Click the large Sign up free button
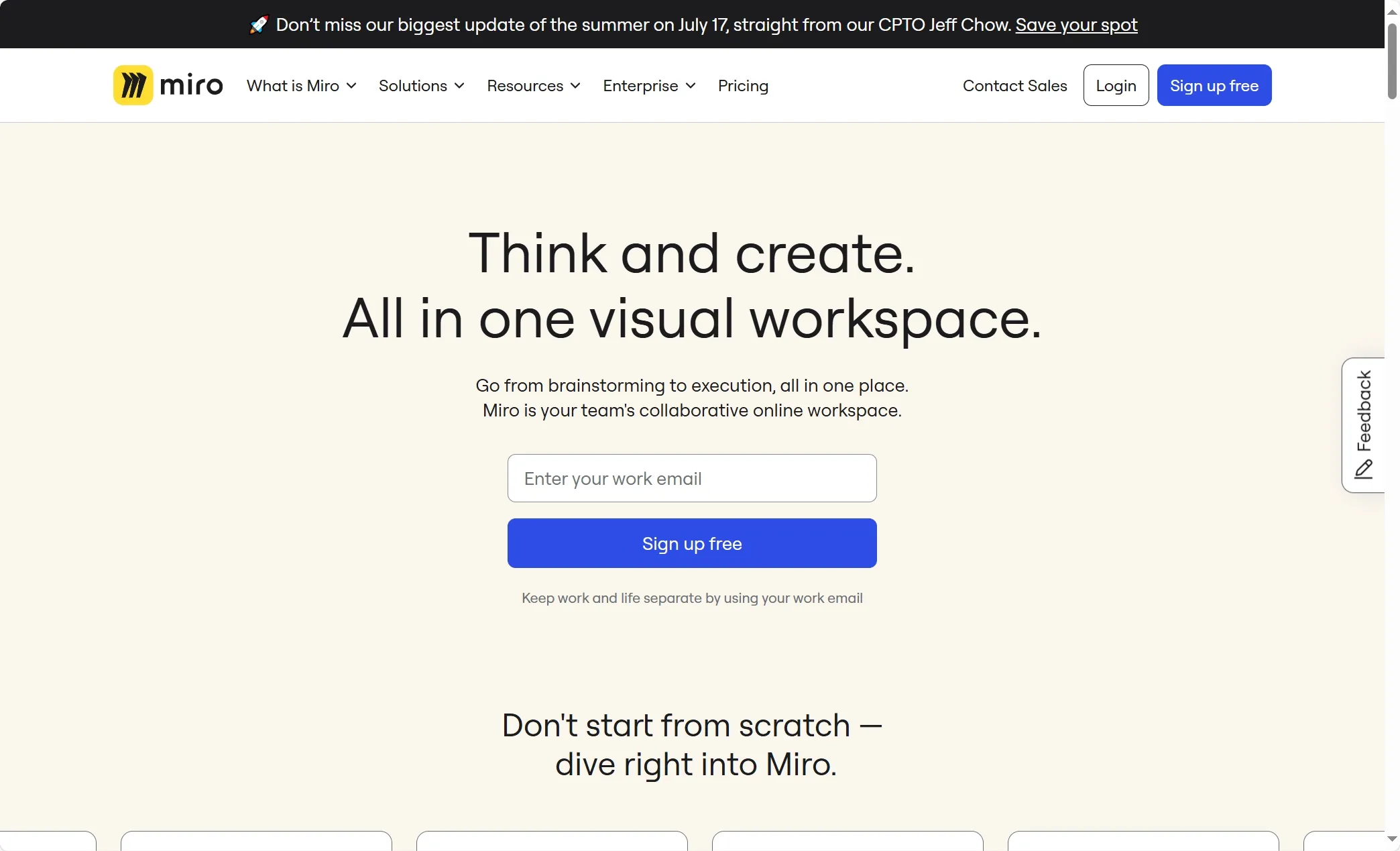The image size is (1400, 851). pos(692,543)
